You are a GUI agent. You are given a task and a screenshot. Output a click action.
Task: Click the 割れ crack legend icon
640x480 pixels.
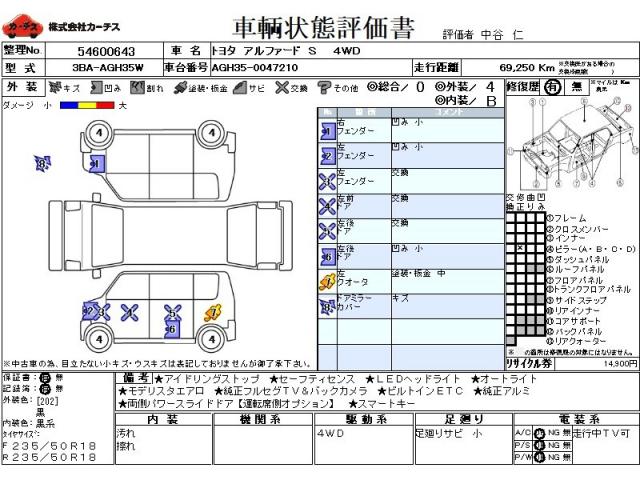point(137,87)
